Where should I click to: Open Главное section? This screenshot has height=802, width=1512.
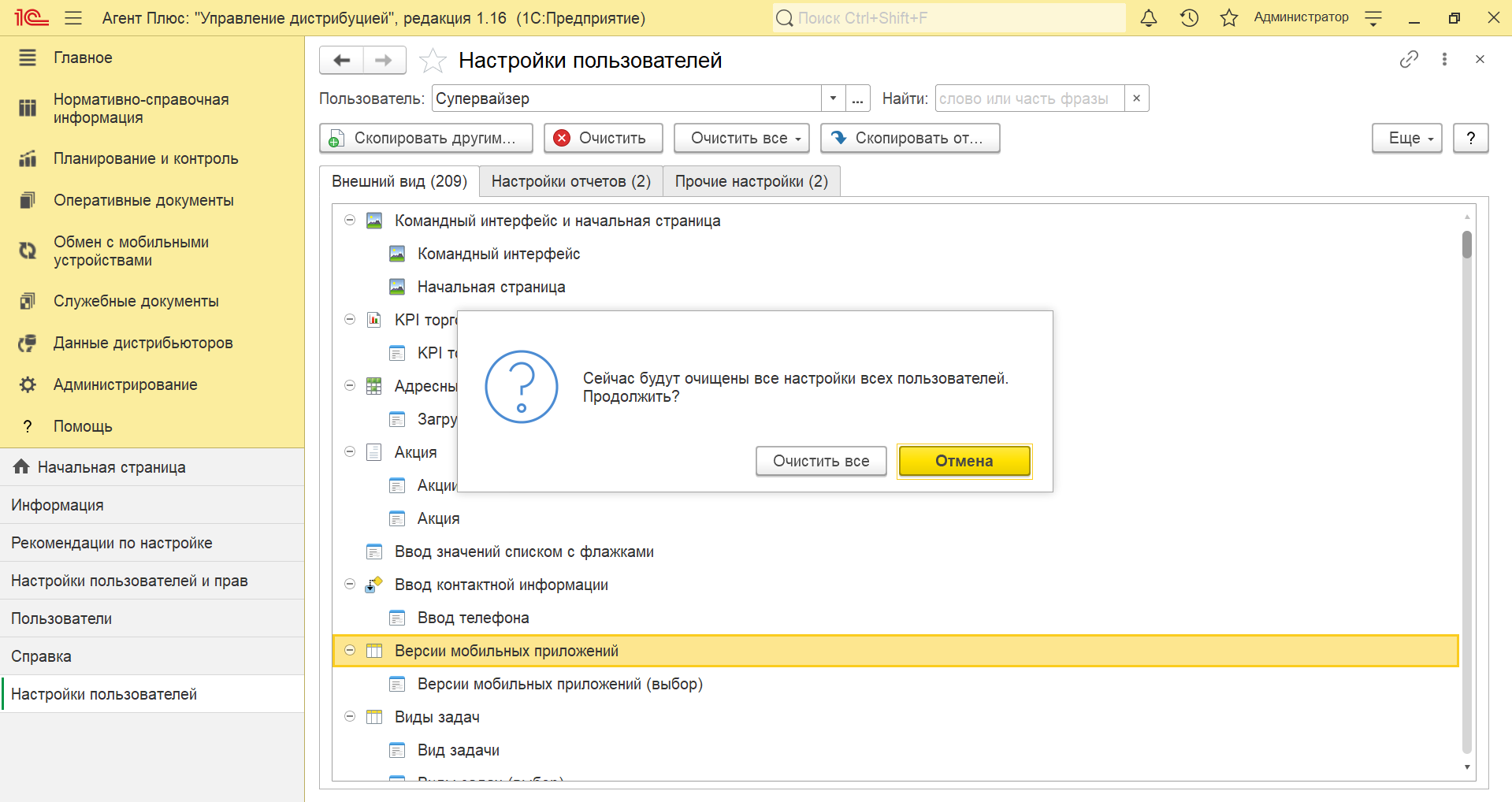pyautogui.click(x=152, y=58)
